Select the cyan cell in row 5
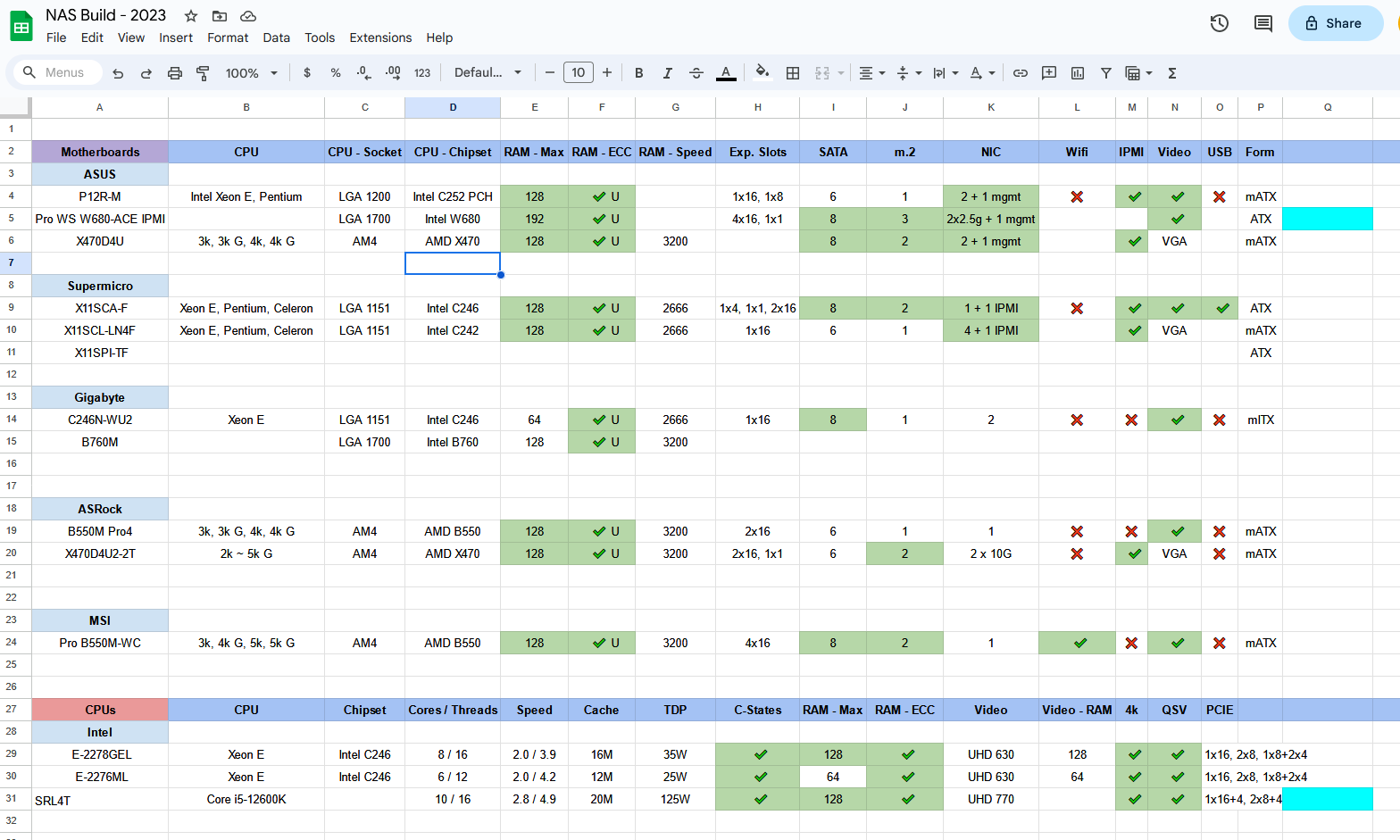 (x=1327, y=219)
